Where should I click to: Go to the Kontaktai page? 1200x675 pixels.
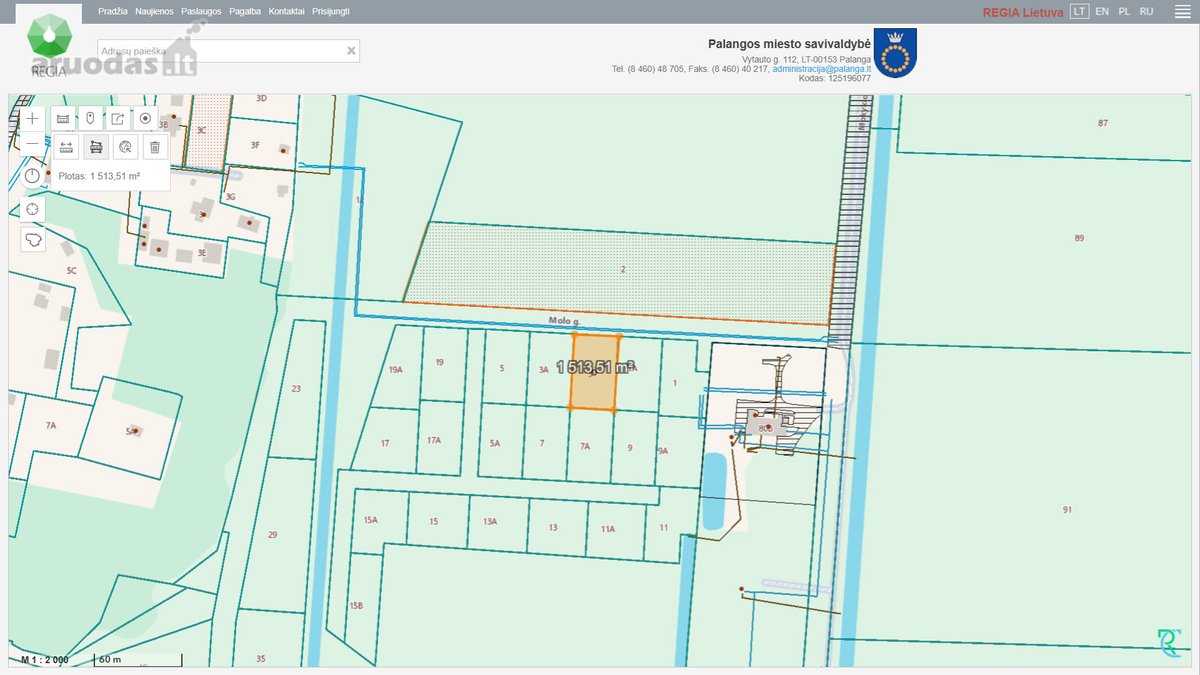pos(286,11)
